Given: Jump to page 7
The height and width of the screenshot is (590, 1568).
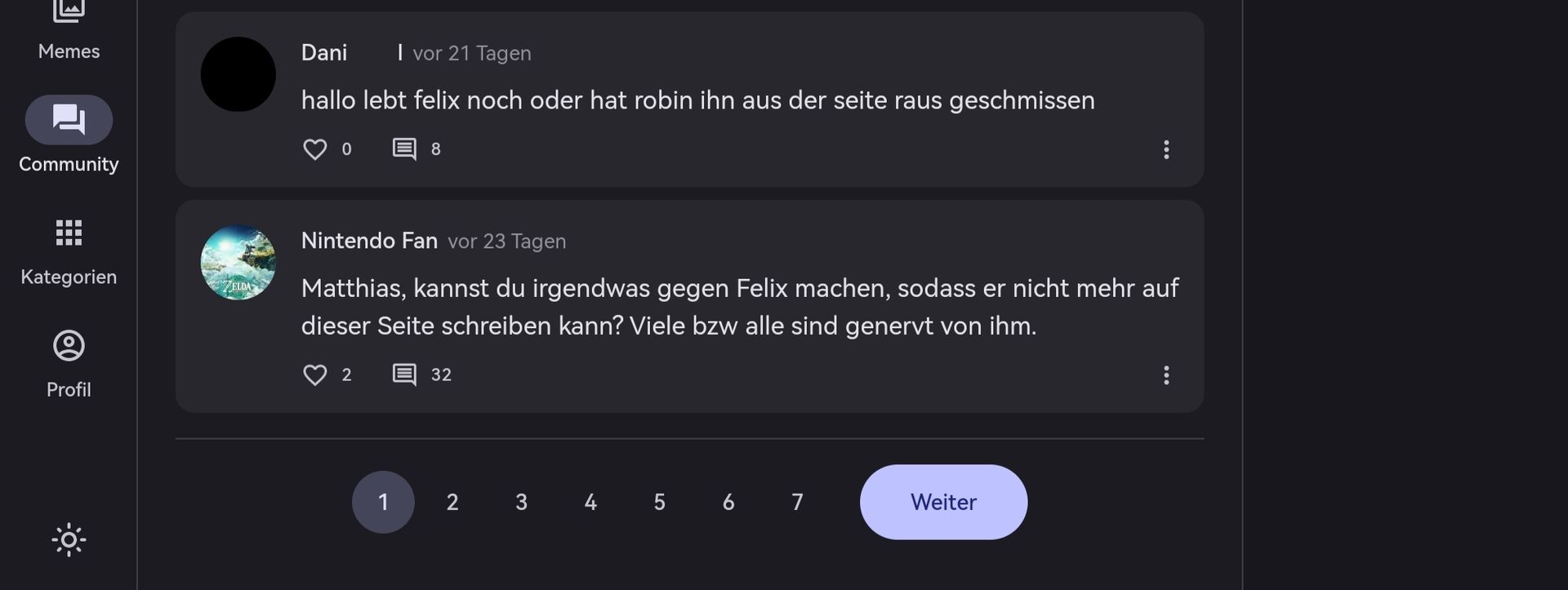Looking at the screenshot, I should click(797, 502).
